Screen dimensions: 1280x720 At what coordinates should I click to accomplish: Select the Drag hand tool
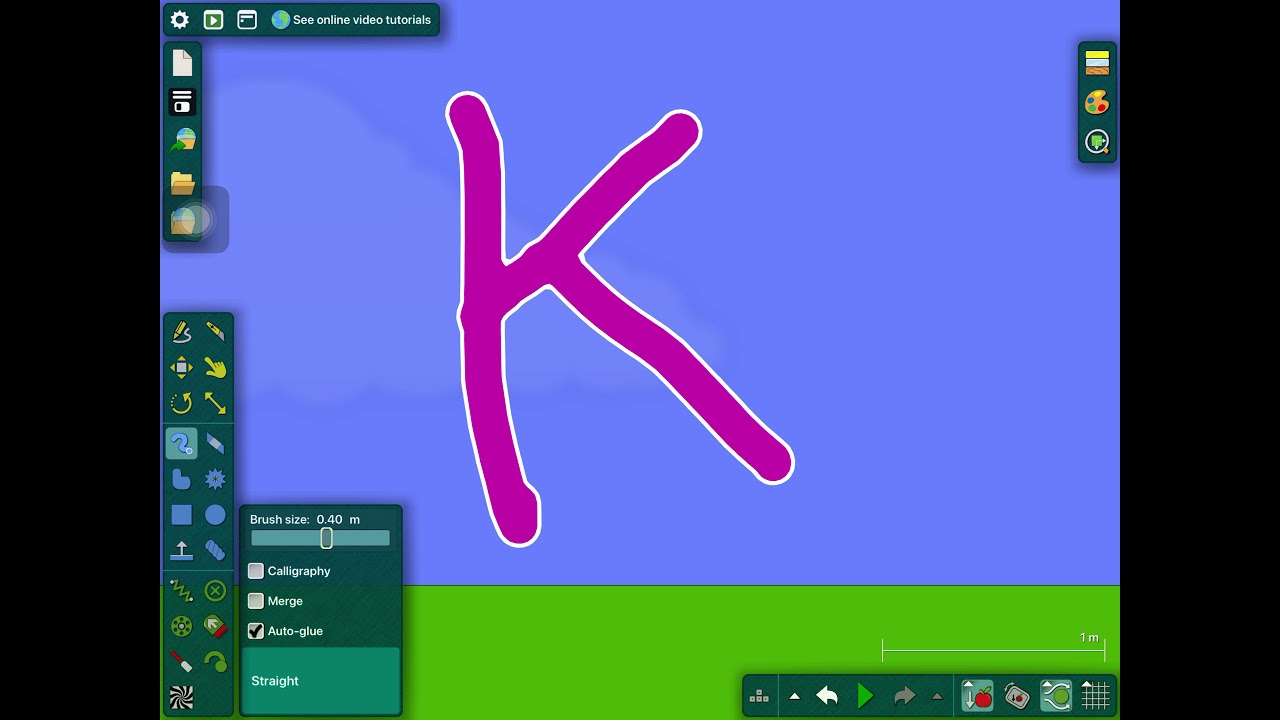tap(215, 368)
